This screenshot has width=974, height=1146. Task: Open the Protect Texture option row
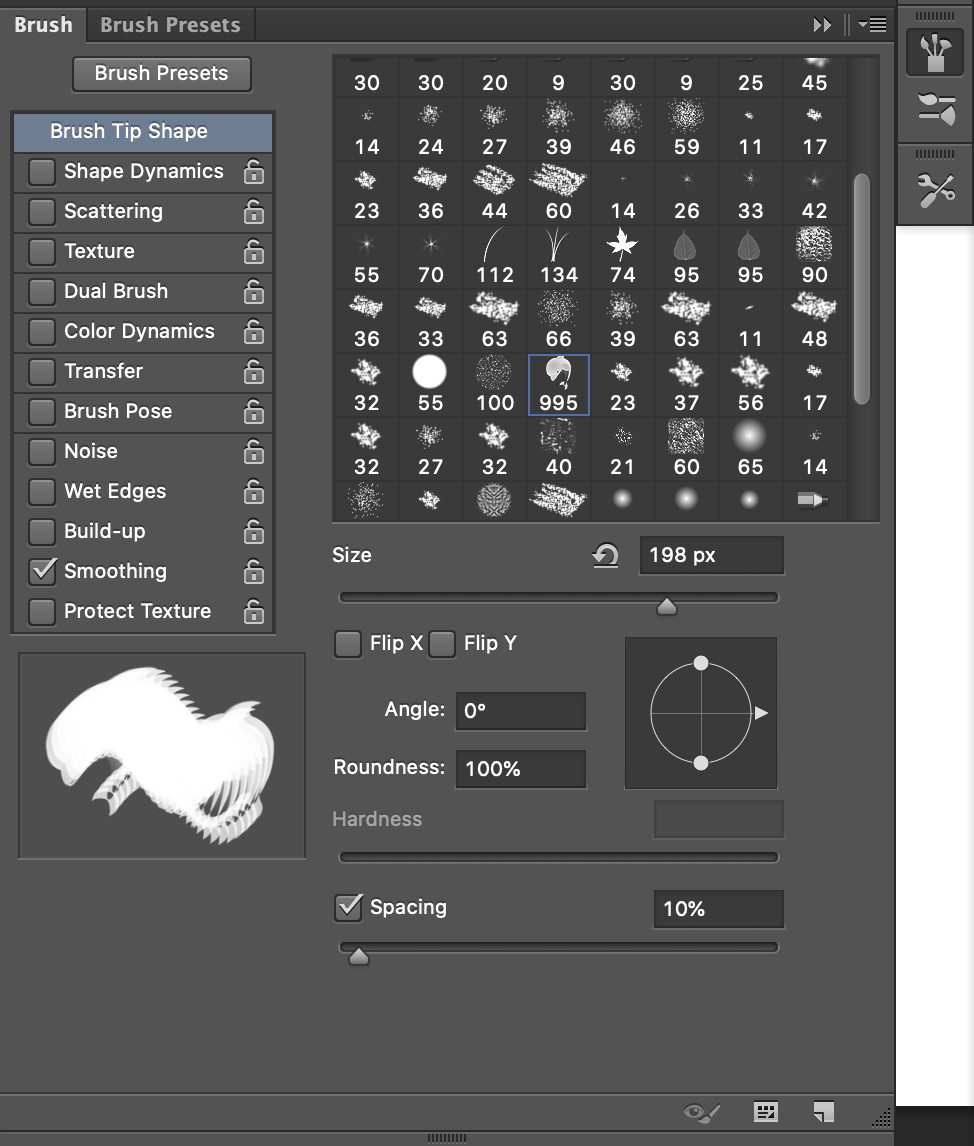[x=143, y=612]
